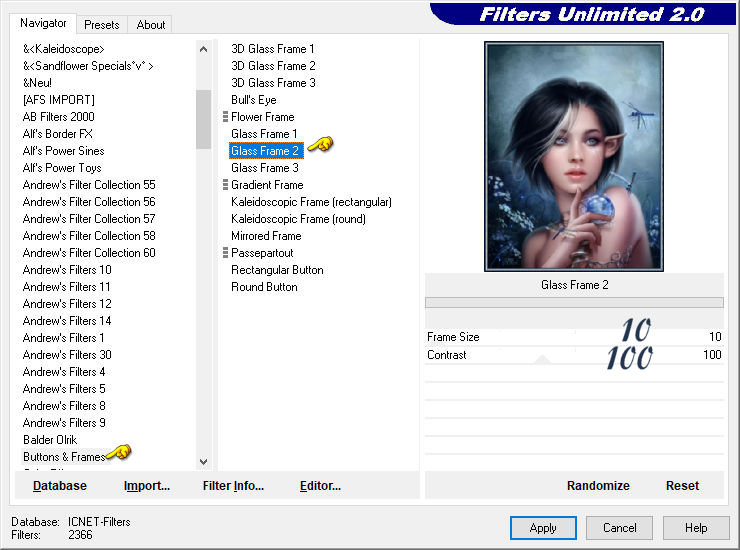Open the AB Filters 2000 category

[x=59, y=117]
